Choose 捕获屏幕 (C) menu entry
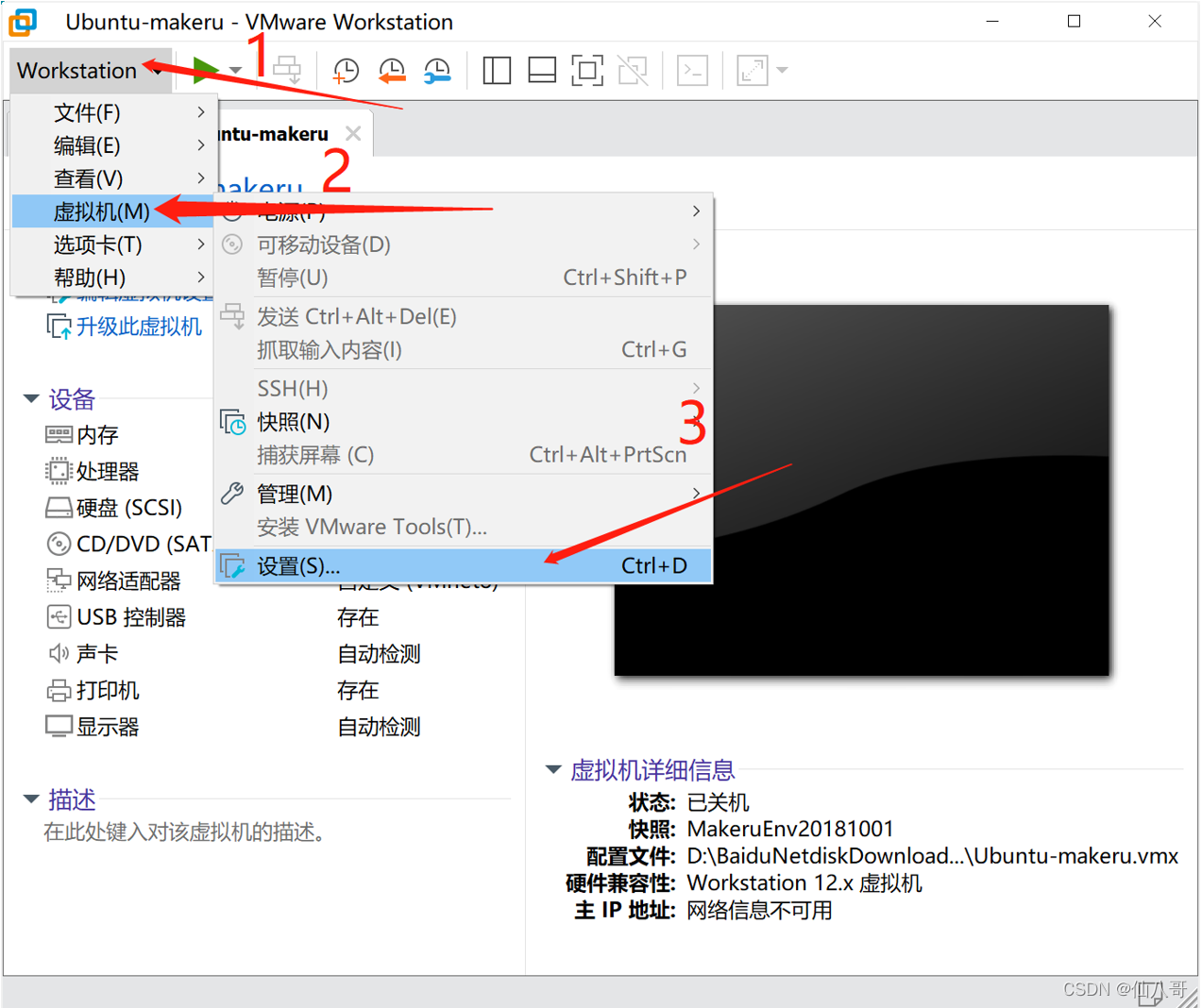Screen dimensions: 1202x1008 [x=464, y=455]
